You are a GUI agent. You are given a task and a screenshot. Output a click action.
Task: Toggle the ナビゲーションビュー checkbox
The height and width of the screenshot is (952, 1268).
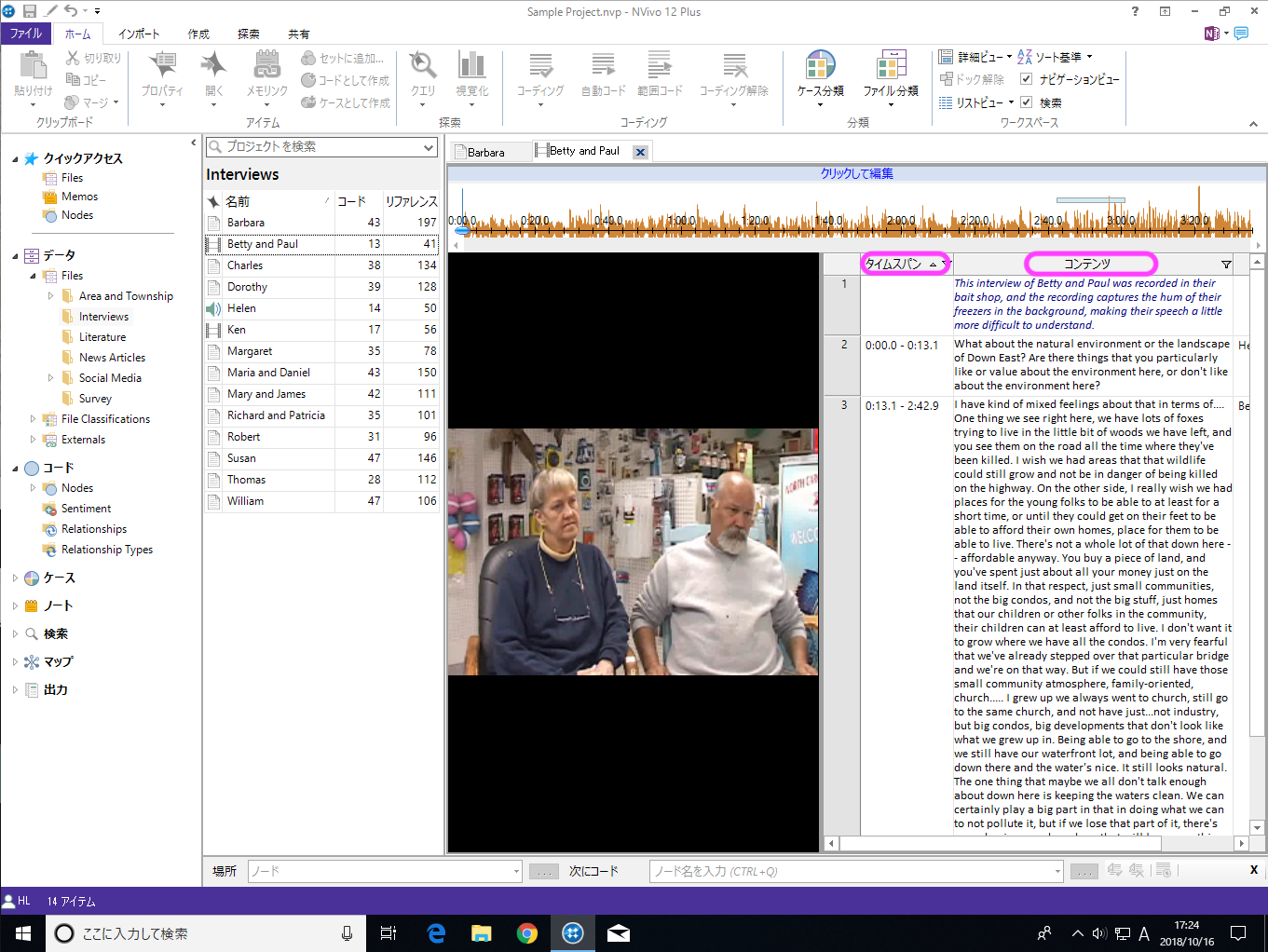tap(1027, 79)
